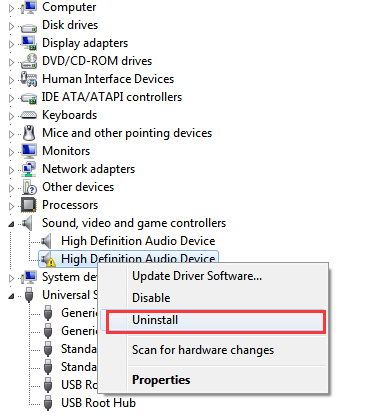Expand the Human Interface Devices node
The image size is (368, 416).
tap(11, 80)
